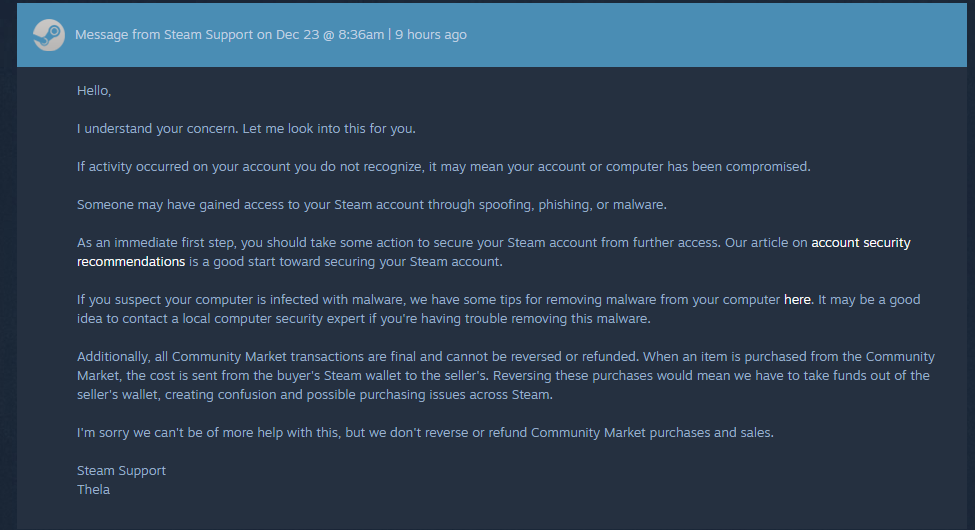Click the "Steam Support" signature line
This screenshot has height=530, width=975.
pos(121,471)
